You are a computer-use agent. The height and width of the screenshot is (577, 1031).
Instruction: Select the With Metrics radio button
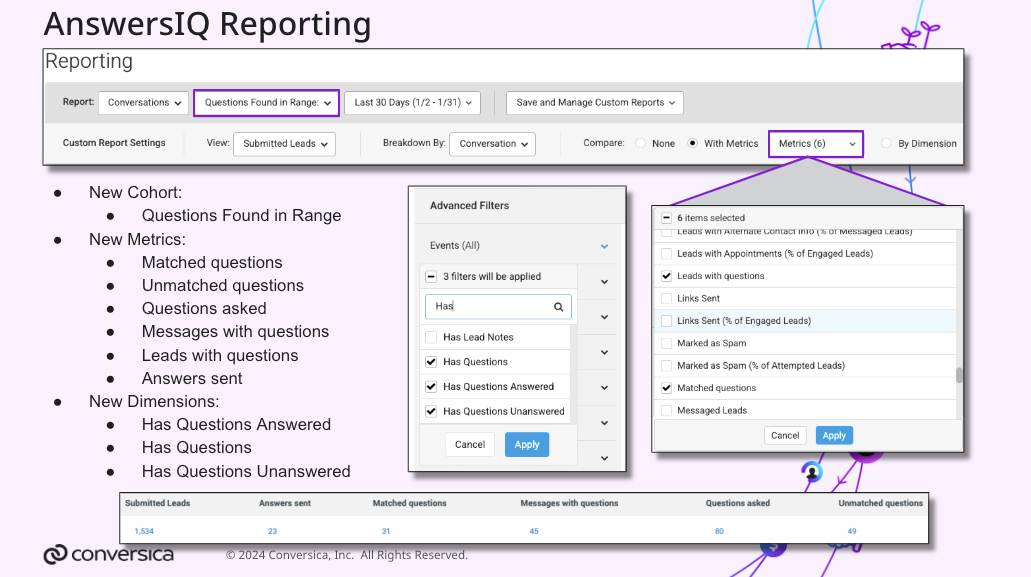(x=692, y=143)
